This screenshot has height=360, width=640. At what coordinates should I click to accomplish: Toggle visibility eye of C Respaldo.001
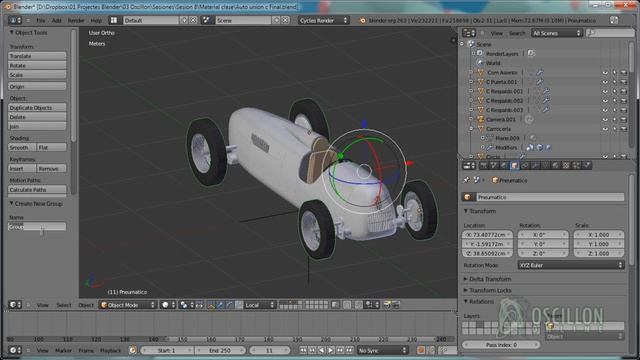[605, 91]
